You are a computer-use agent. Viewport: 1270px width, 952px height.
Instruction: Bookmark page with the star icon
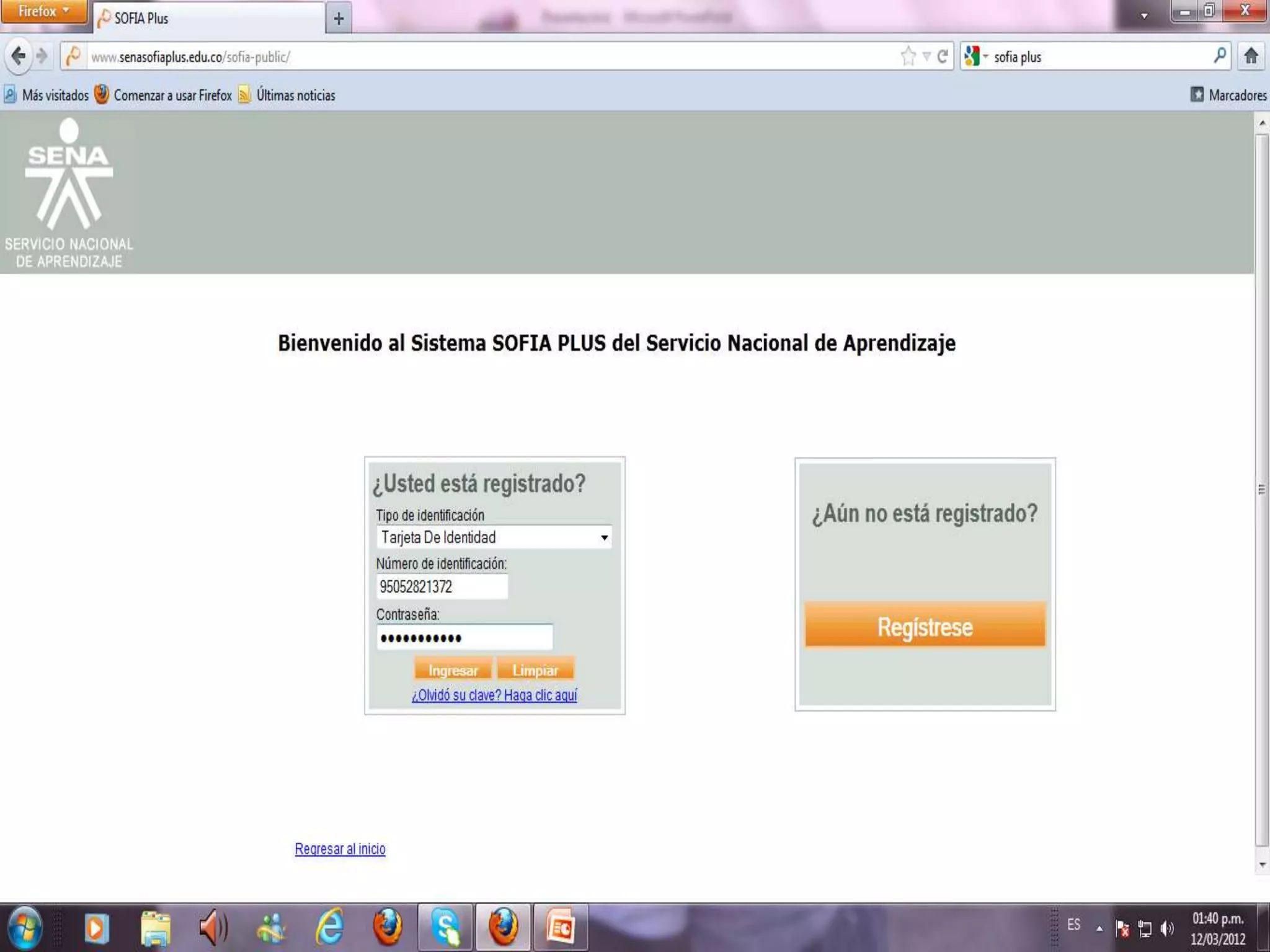click(x=908, y=56)
